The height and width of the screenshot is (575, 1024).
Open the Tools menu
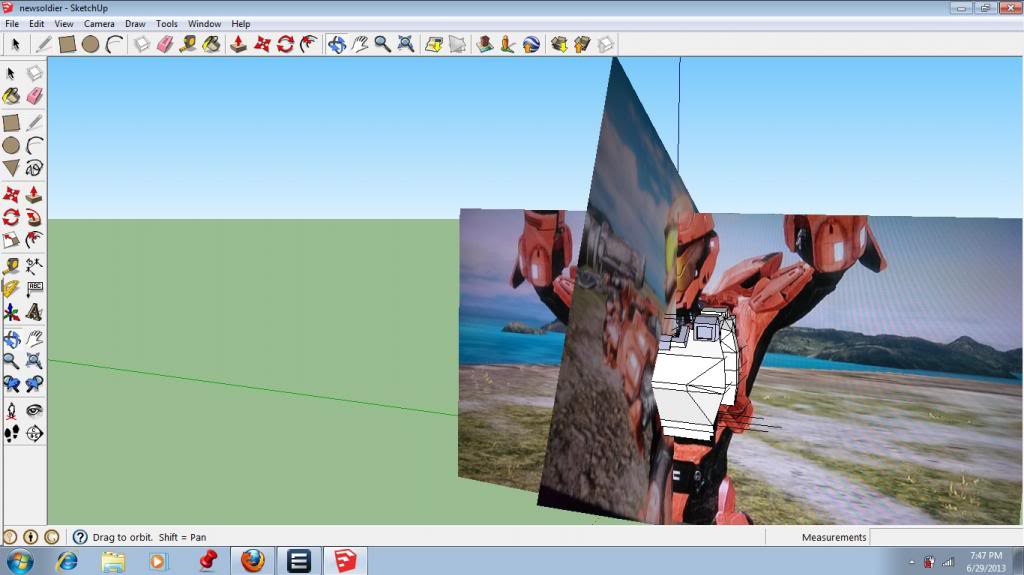coord(167,24)
